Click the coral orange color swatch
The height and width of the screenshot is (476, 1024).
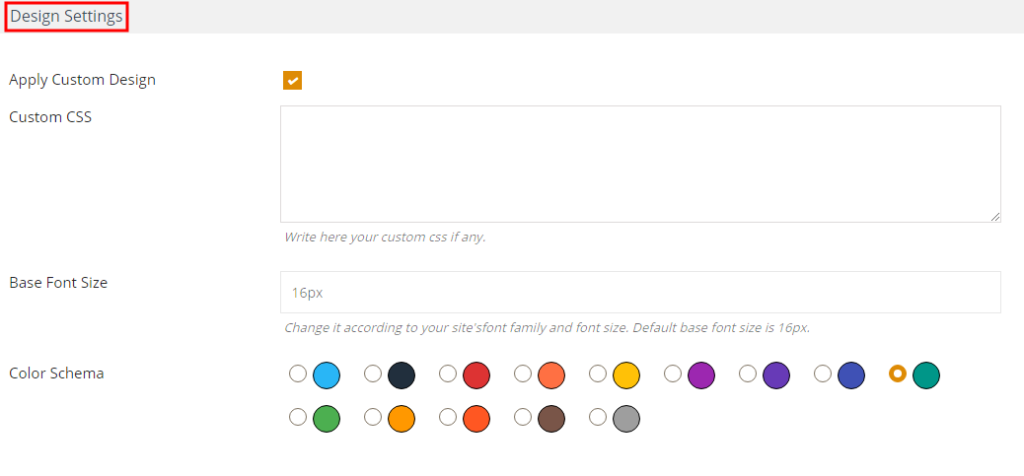pos(551,376)
